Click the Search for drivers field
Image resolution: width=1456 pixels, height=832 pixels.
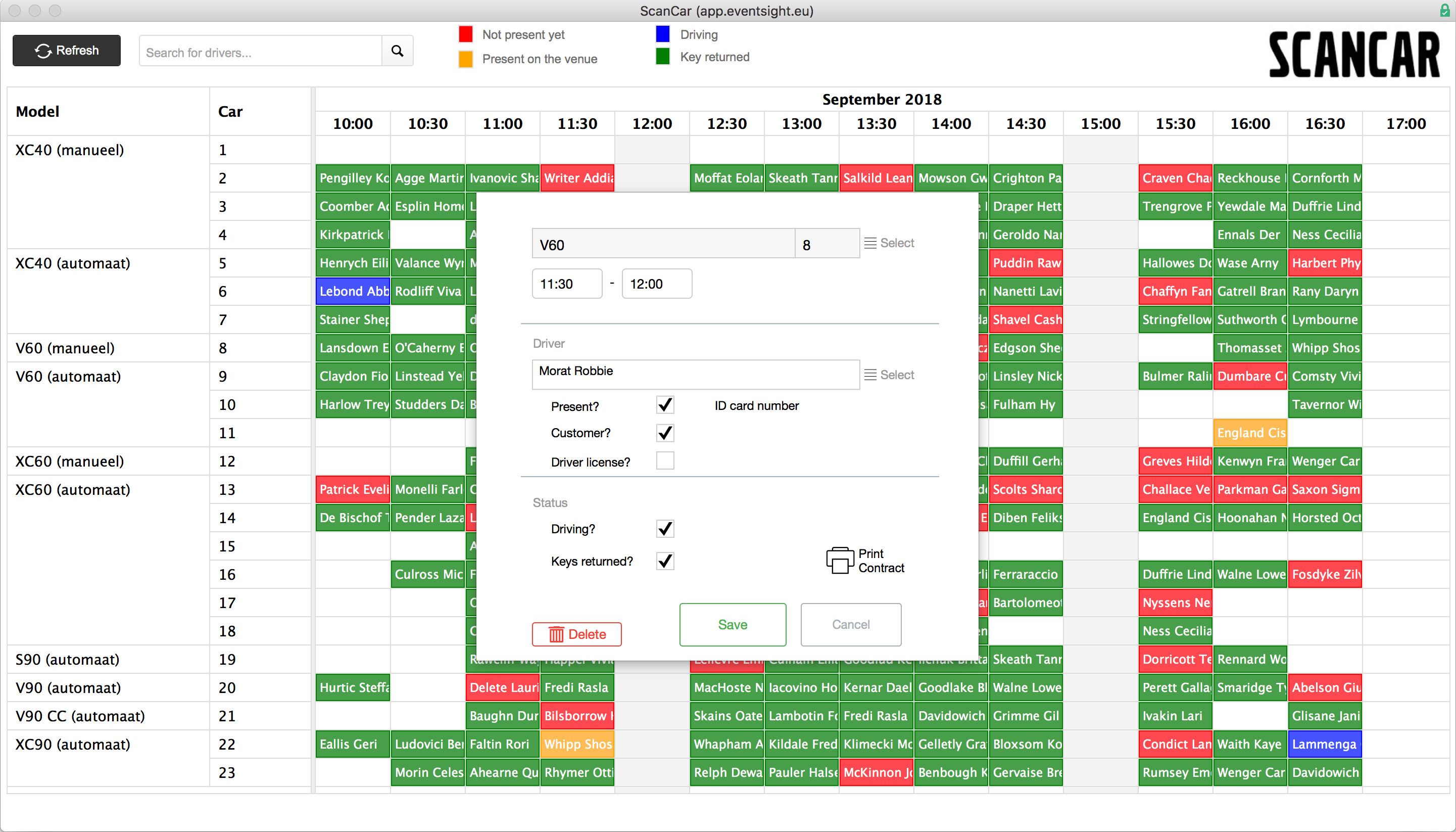260,52
